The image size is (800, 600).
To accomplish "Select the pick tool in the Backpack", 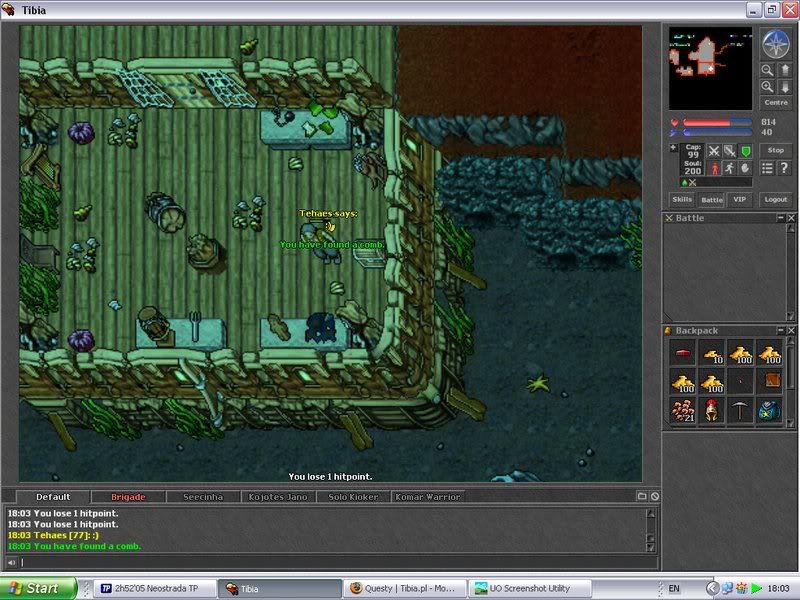I will pos(740,410).
